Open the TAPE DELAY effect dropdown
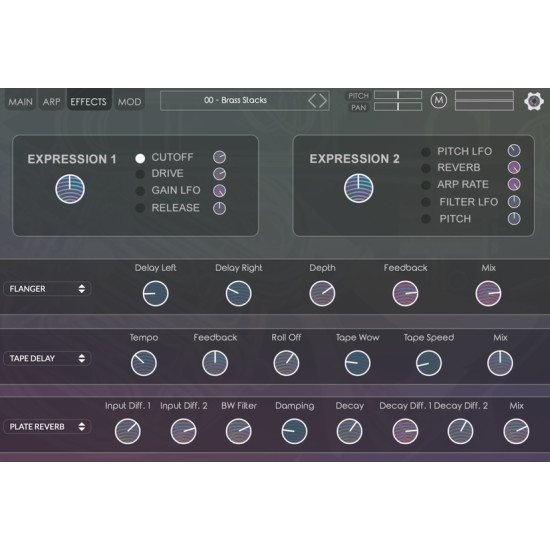Screen dimensions: 550x550 47,358
